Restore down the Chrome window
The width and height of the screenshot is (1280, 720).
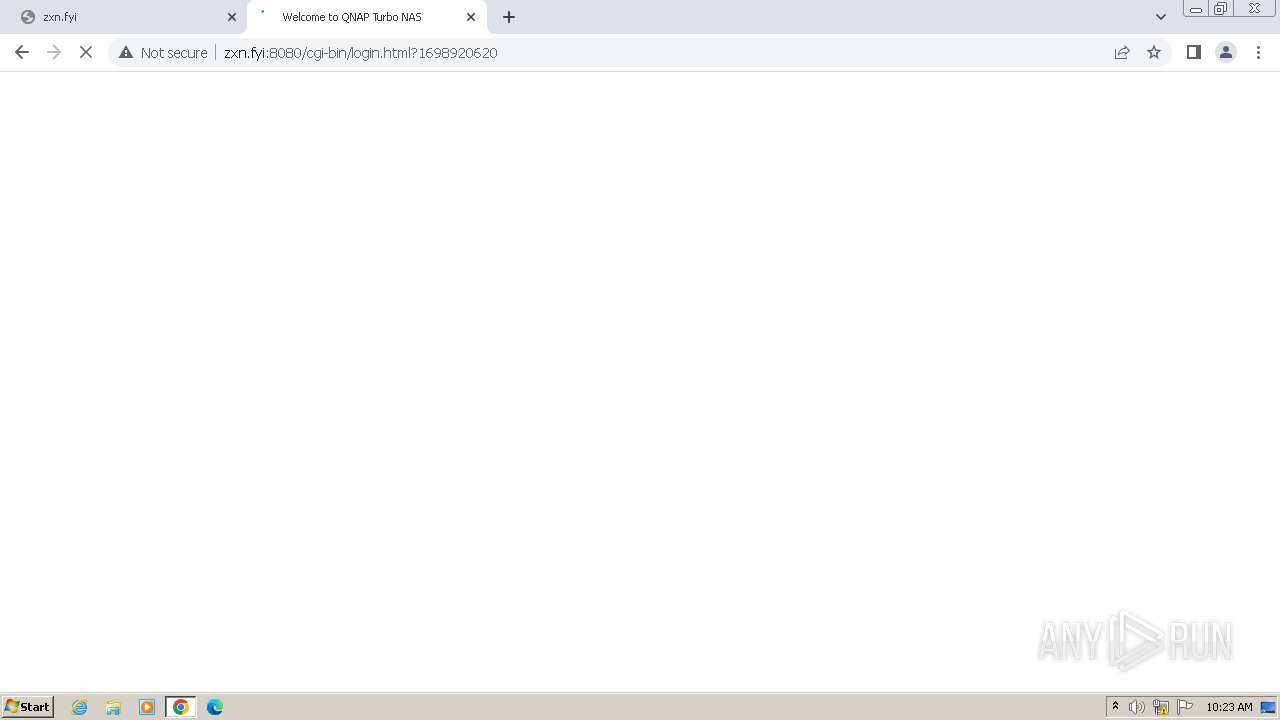tap(1221, 9)
